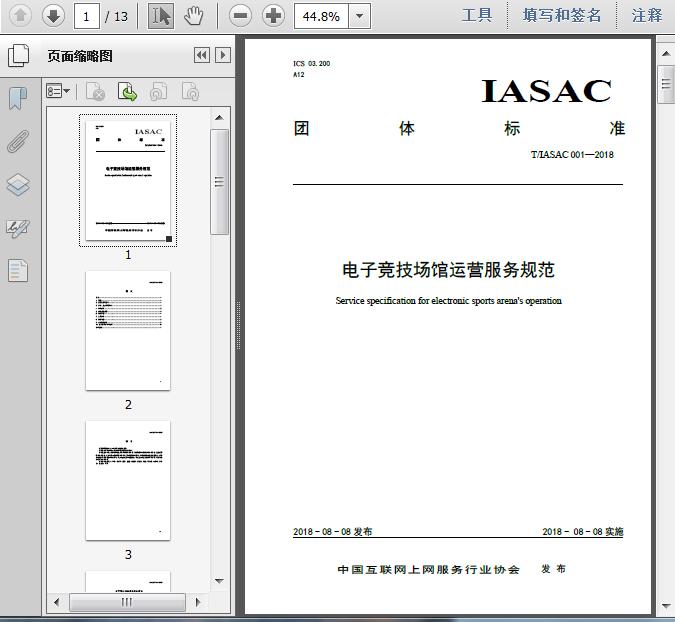Open the layers panel
Image resolution: width=675 pixels, height=622 pixels.
coord(18,185)
